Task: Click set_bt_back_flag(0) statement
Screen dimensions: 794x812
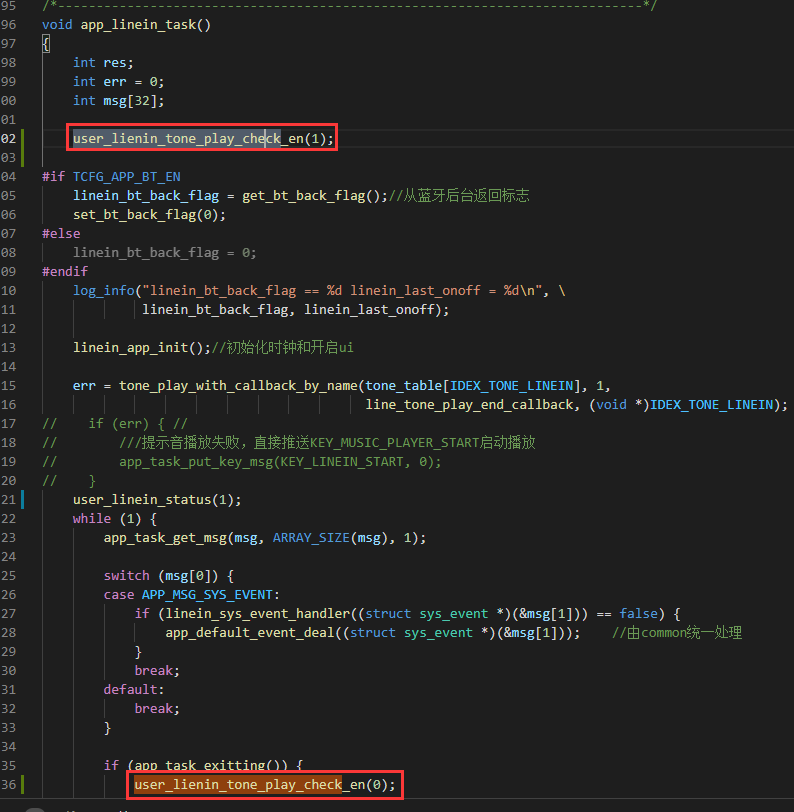Action: pos(150,214)
